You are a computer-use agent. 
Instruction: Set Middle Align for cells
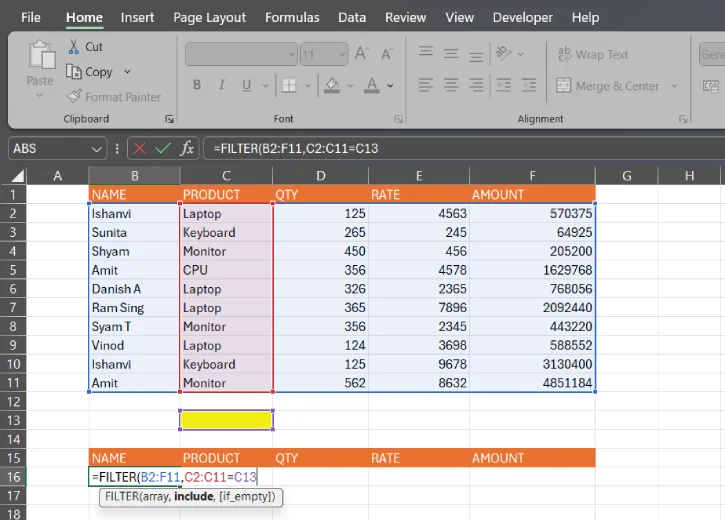pyautogui.click(x=451, y=54)
